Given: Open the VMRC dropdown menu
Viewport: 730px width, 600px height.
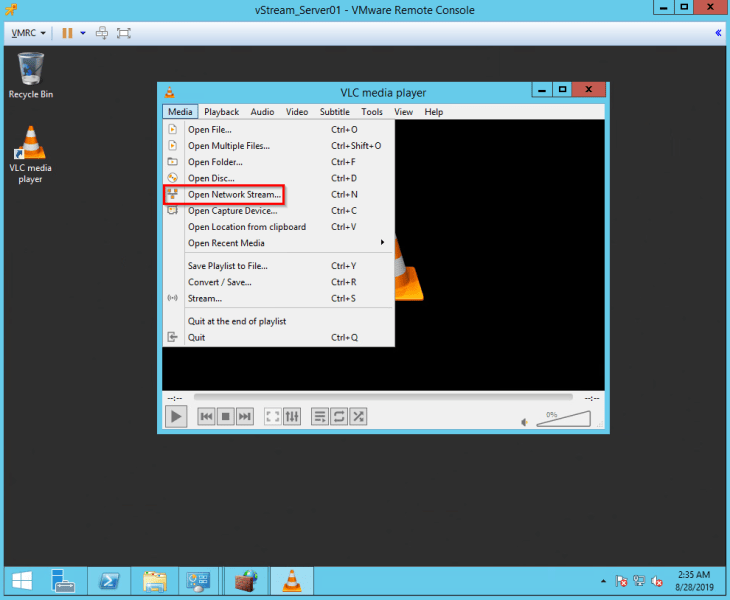Looking at the screenshot, I should click(29, 33).
